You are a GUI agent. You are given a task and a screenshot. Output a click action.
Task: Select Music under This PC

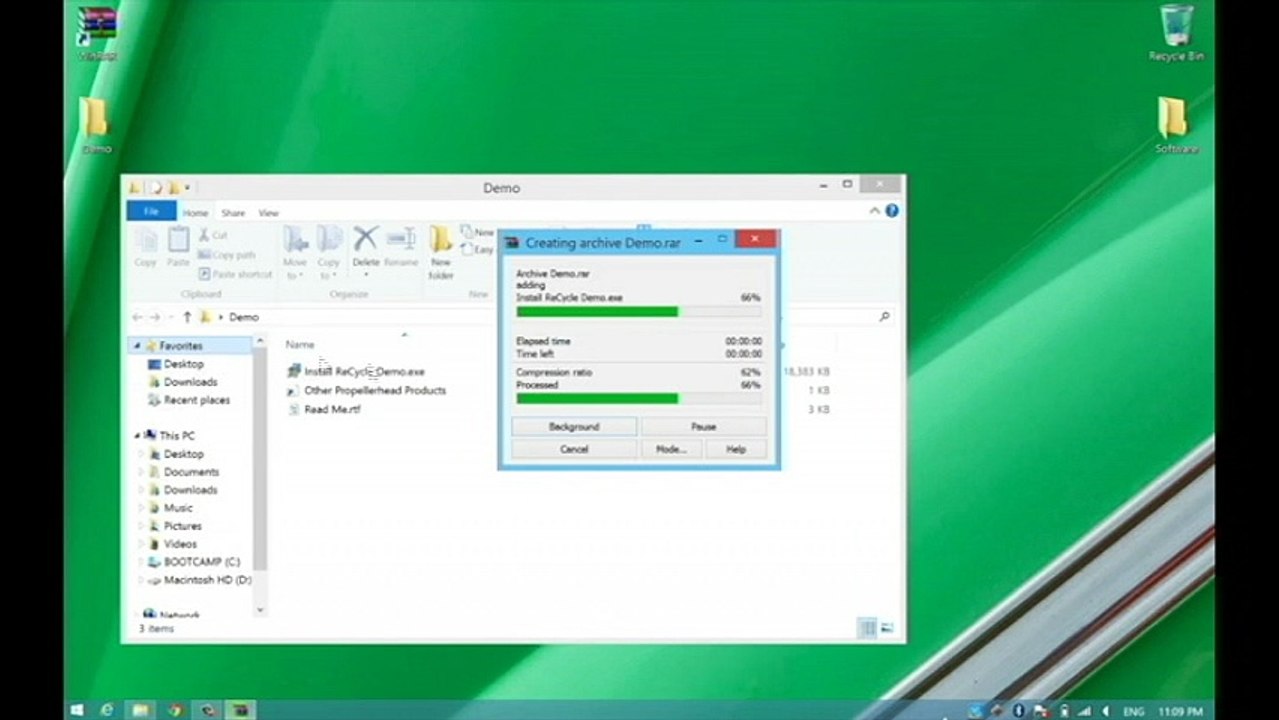coord(171,508)
